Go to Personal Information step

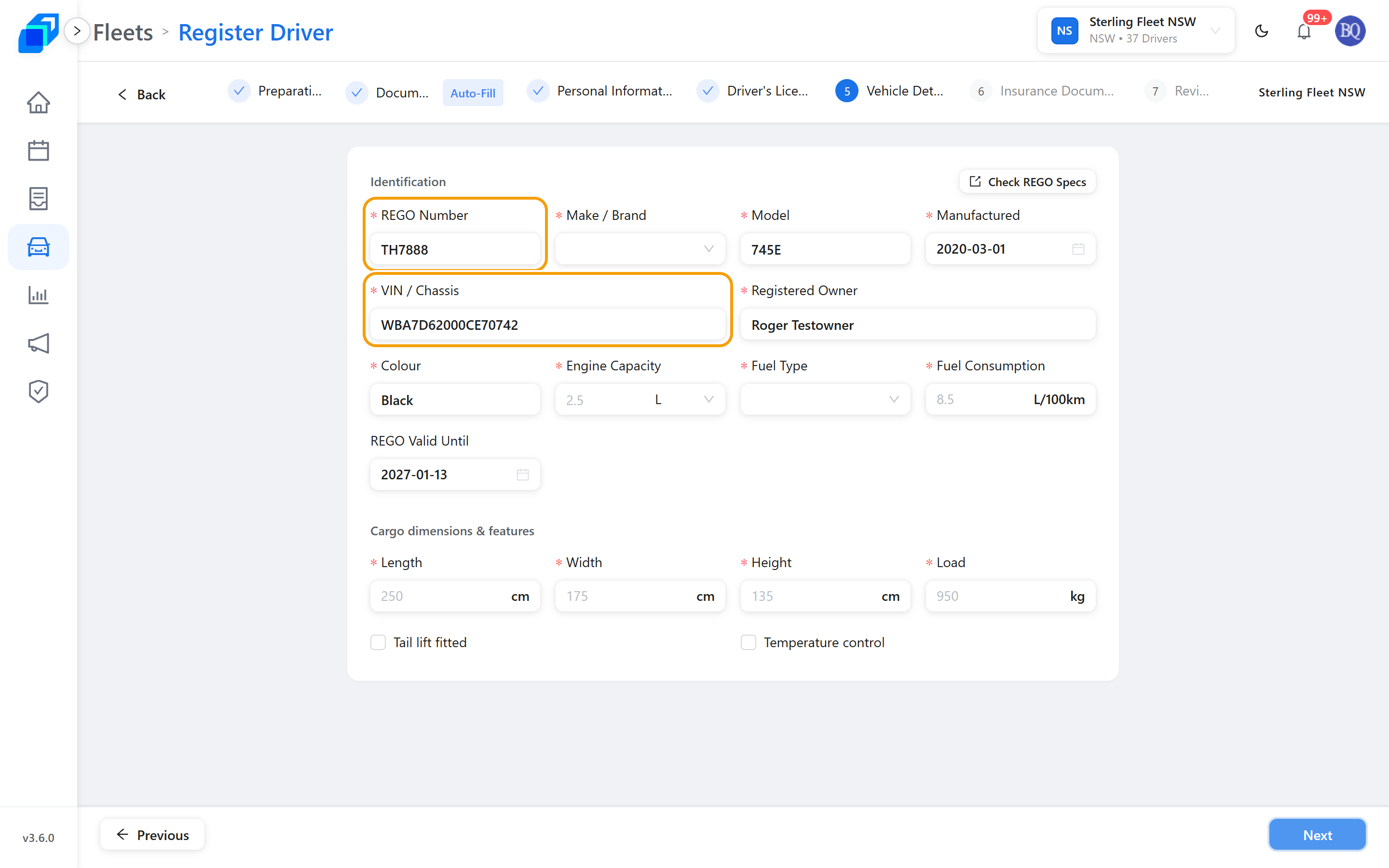[600, 91]
